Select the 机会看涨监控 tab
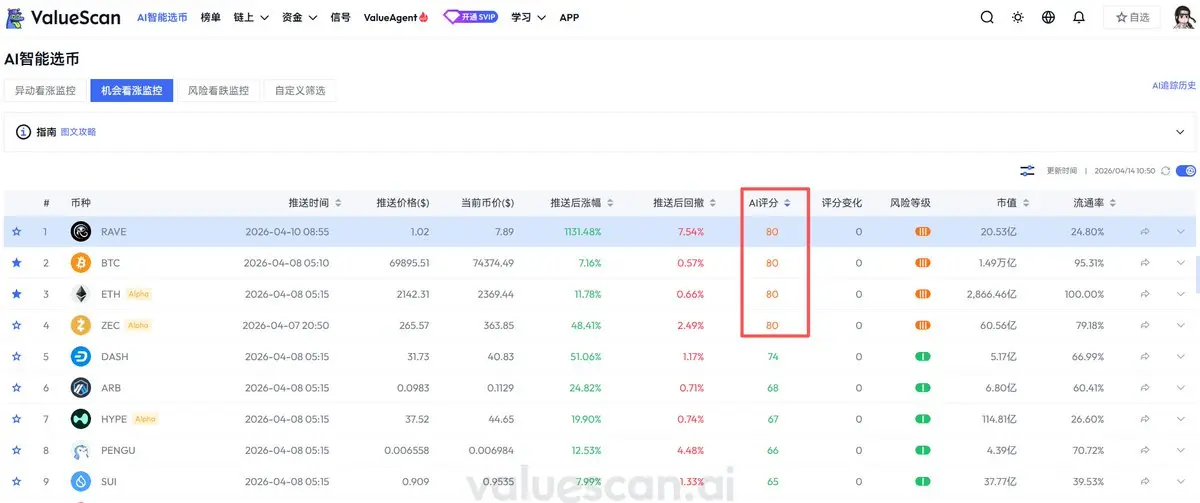This screenshot has height=503, width=1200. pos(131,90)
